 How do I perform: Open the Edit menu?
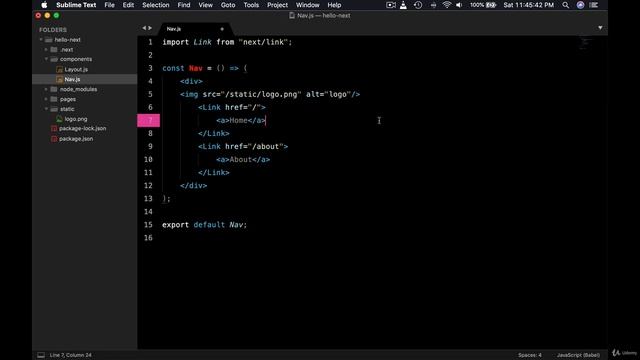click(x=128, y=5)
